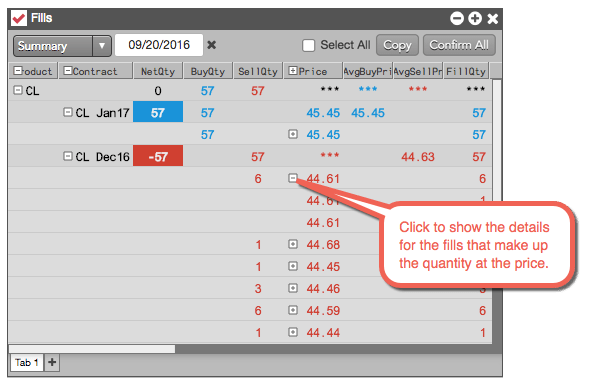Expand fill details at price 44.46
Image resolution: width=590 pixels, height=386 pixels.
click(x=293, y=288)
